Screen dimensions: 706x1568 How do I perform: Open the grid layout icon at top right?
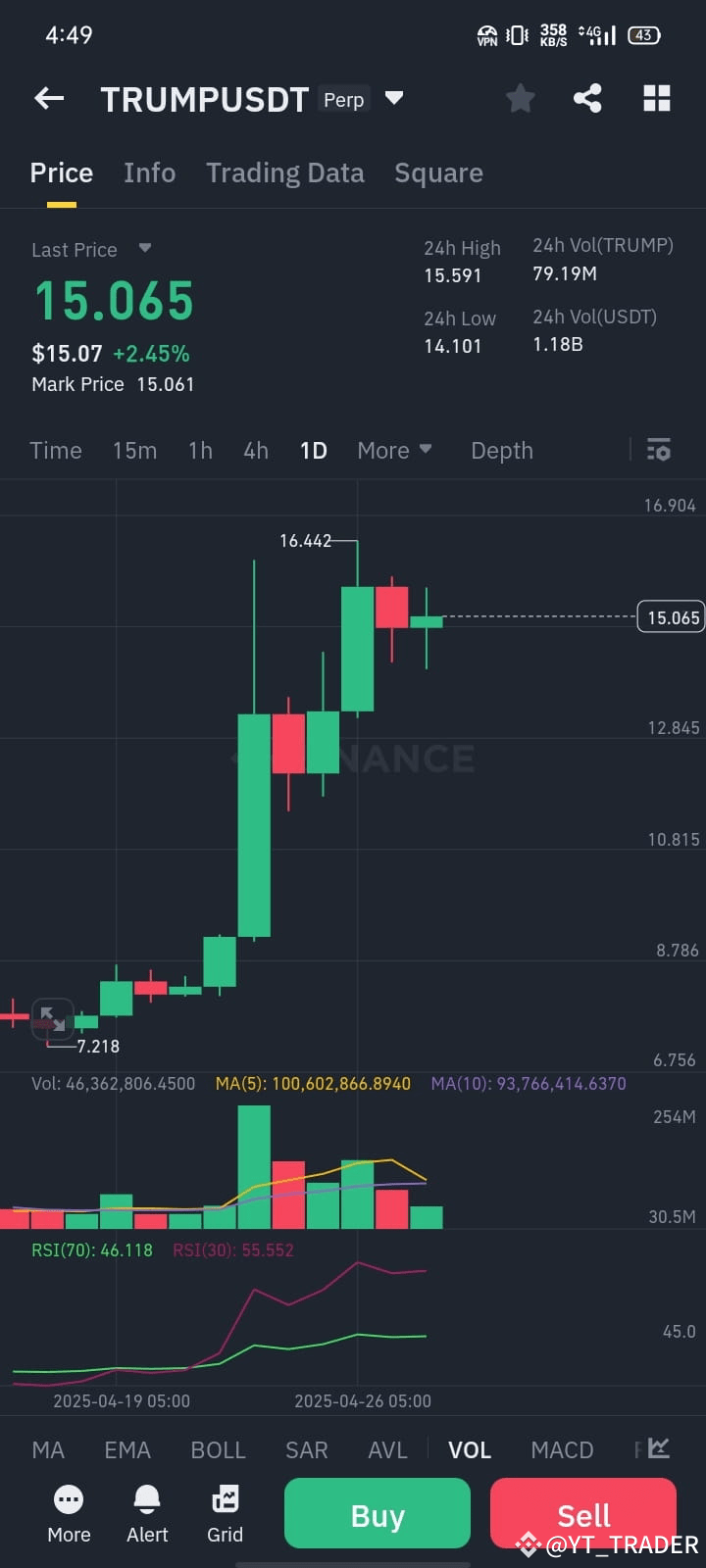pyautogui.click(x=657, y=98)
